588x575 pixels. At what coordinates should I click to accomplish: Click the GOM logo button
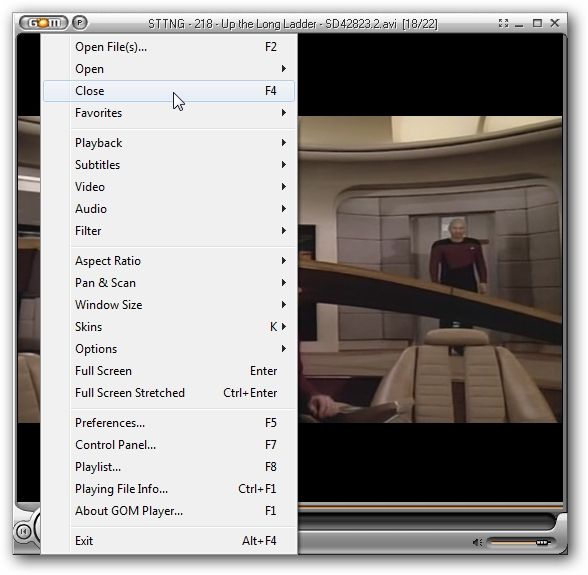tap(43, 23)
